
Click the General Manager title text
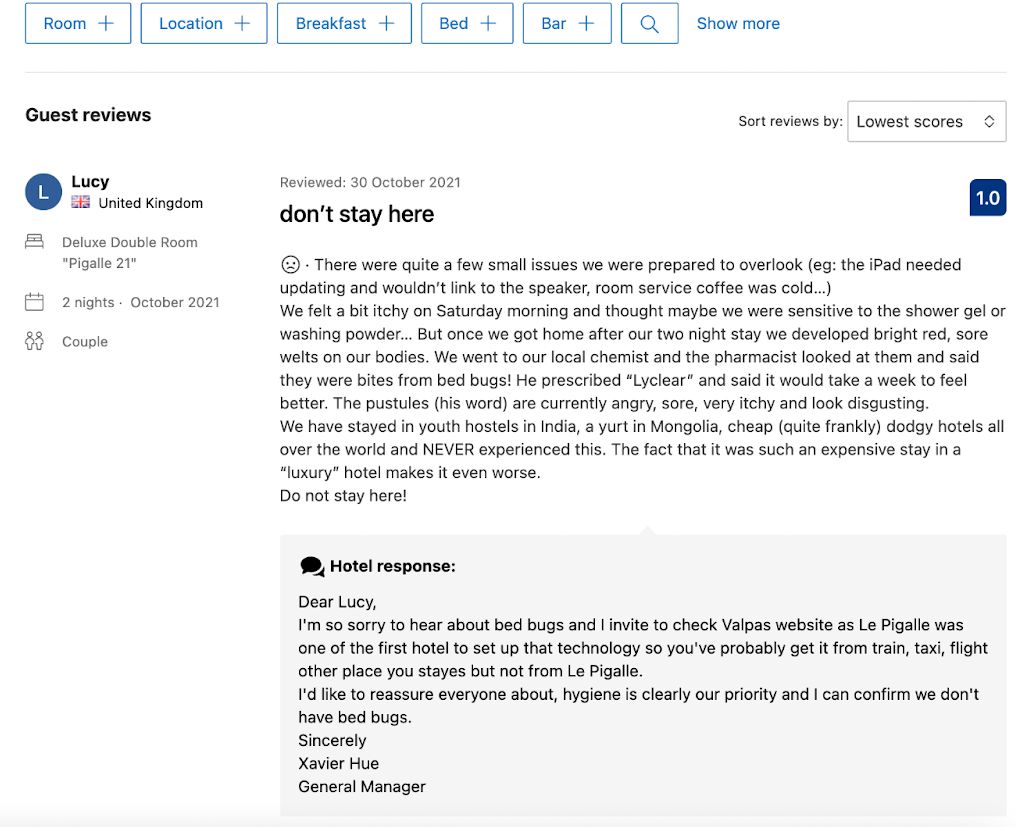click(x=362, y=787)
